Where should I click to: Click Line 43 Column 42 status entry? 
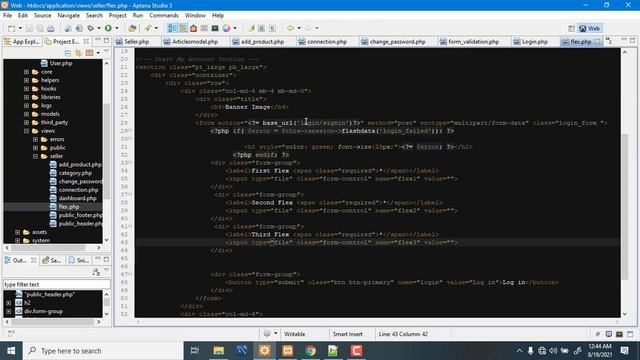coord(403,334)
